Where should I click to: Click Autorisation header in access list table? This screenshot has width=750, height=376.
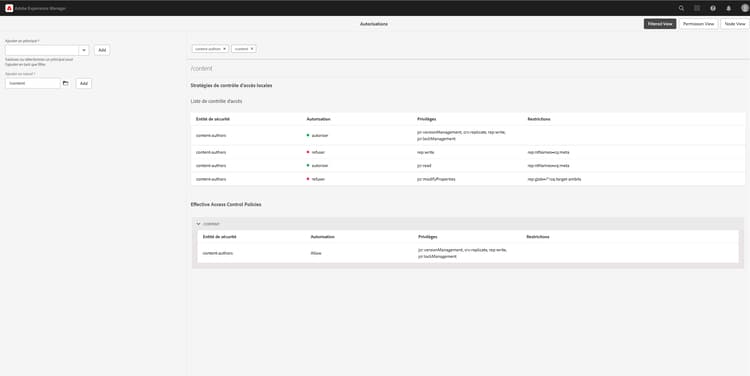319,119
